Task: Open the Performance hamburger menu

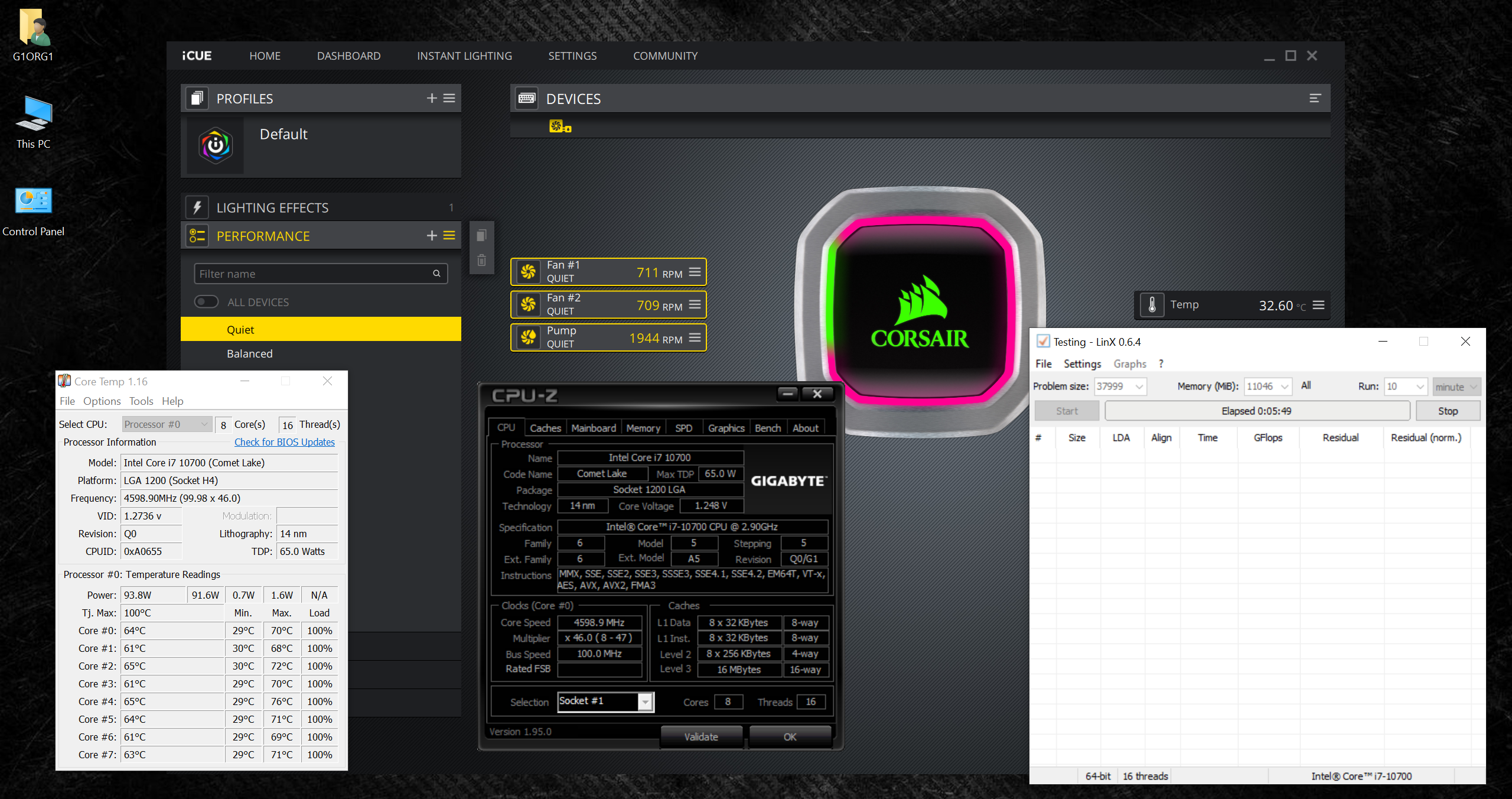Action: 449,236
